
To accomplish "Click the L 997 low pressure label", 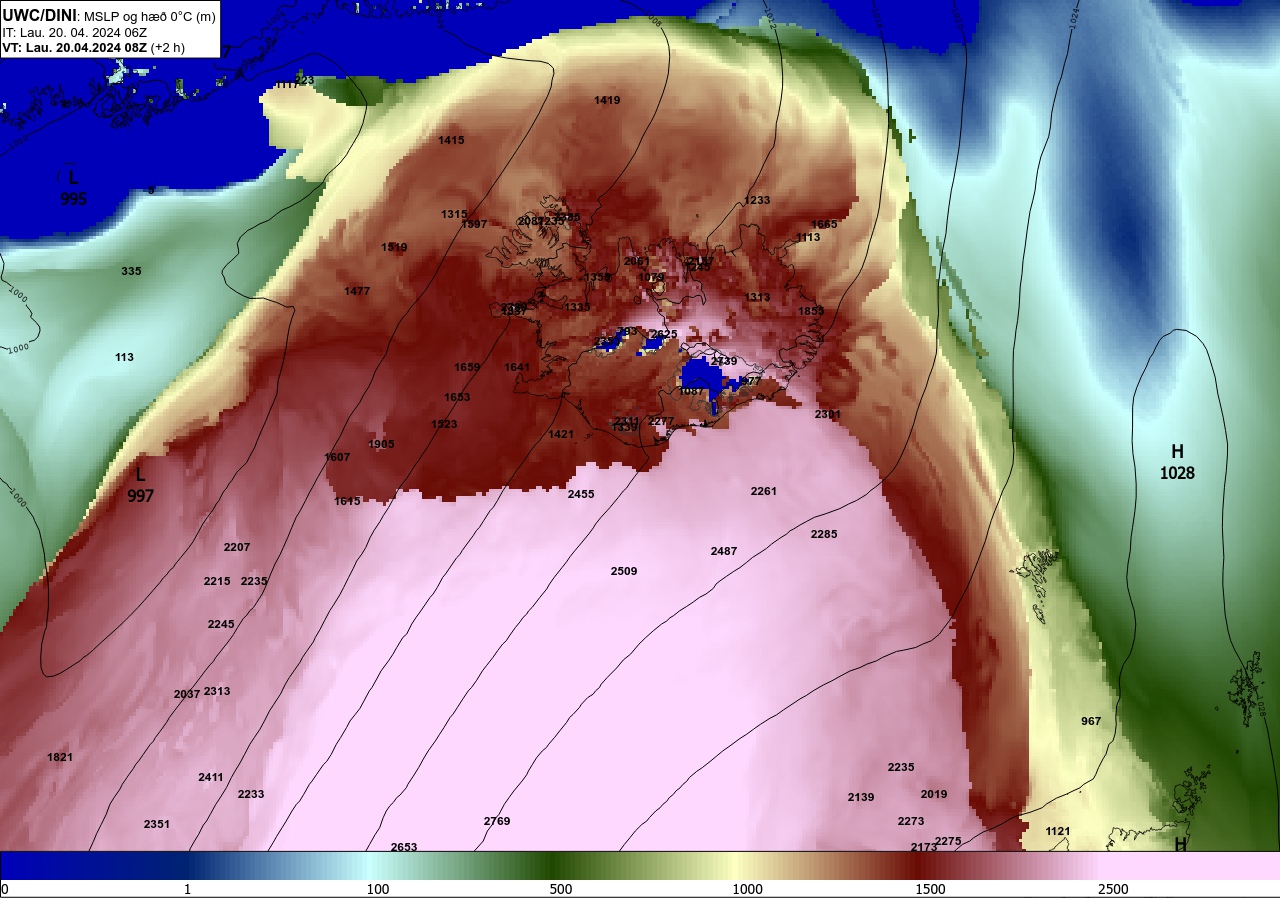I will coord(140,485).
